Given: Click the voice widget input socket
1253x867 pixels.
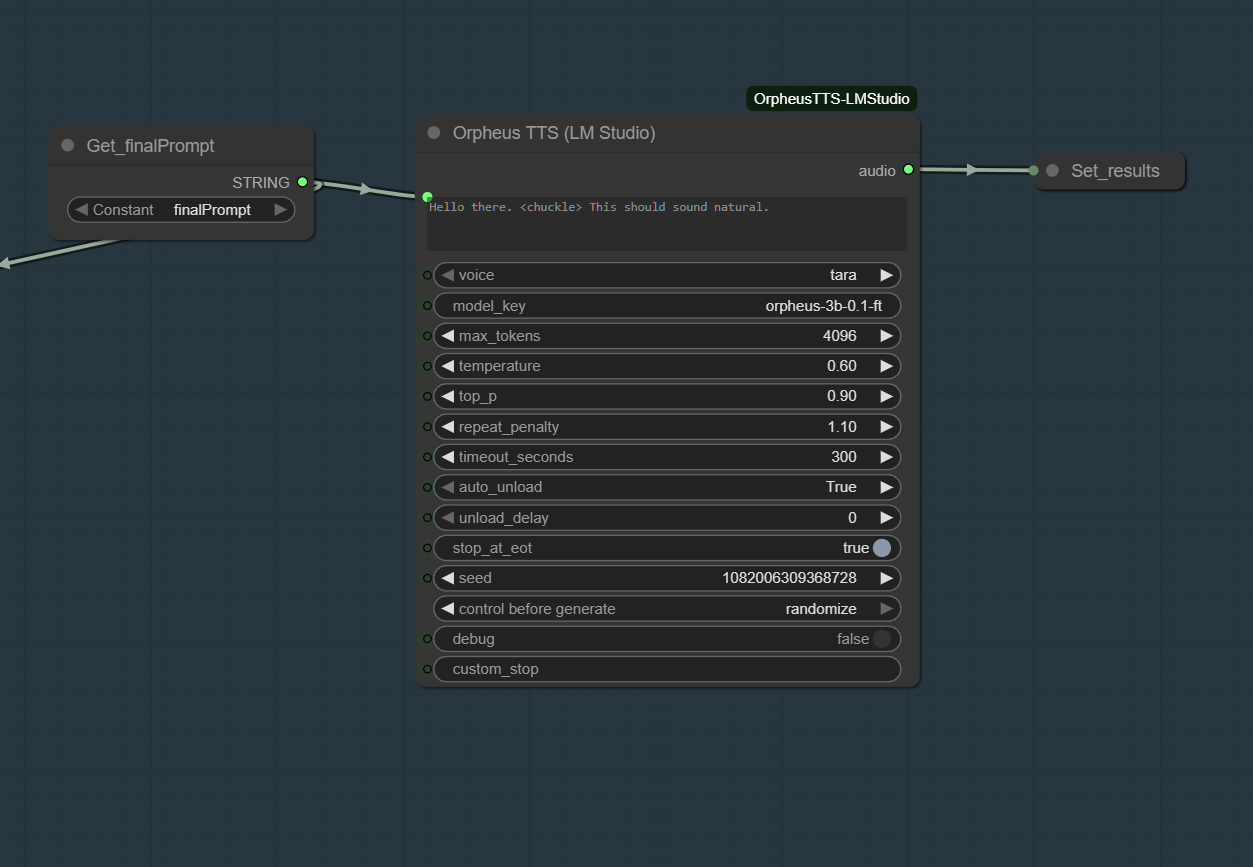Looking at the screenshot, I should click(427, 275).
